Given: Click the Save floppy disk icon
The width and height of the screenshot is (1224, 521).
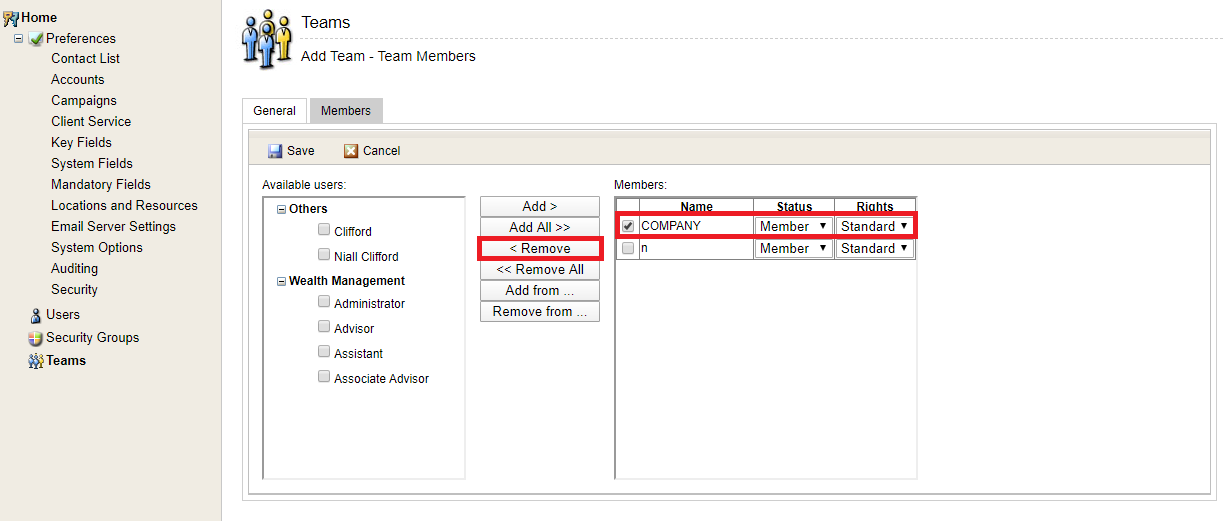Looking at the screenshot, I should [275, 151].
